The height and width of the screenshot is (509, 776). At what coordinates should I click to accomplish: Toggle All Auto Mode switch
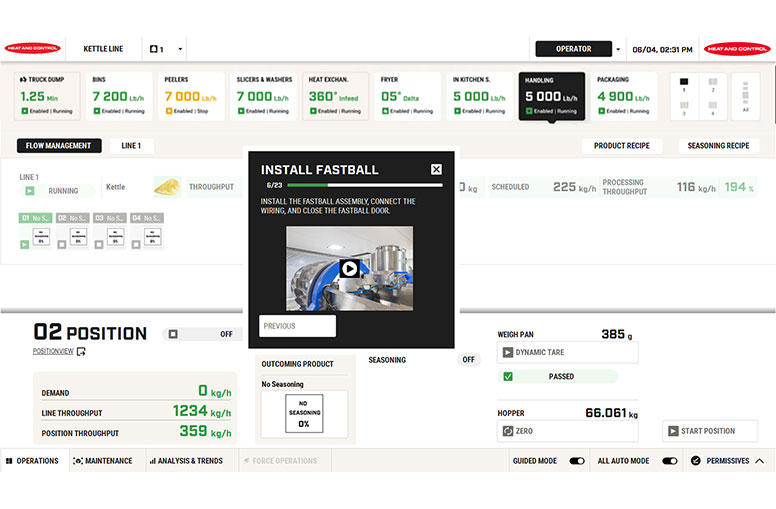click(x=670, y=461)
